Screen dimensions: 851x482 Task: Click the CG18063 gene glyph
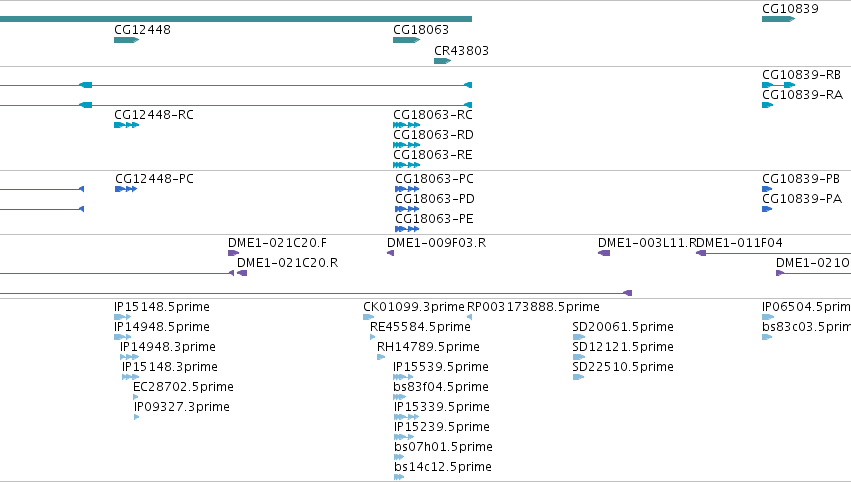click(407, 40)
